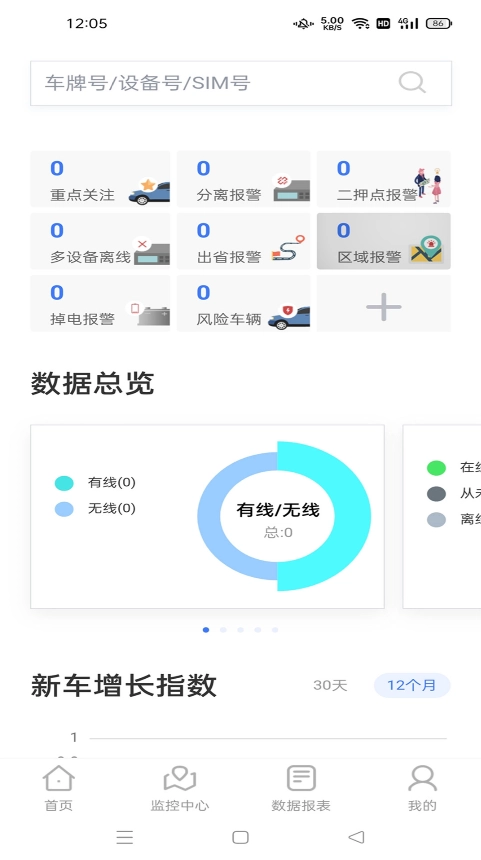Open the 二押点报警 tile
481x860 pixels.
tap(384, 179)
